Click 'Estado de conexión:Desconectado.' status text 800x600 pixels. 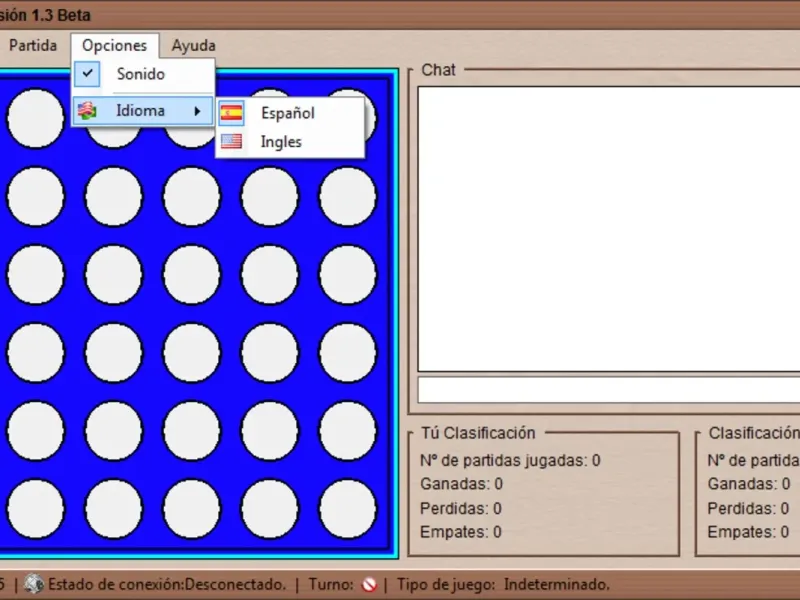point(167,584)
